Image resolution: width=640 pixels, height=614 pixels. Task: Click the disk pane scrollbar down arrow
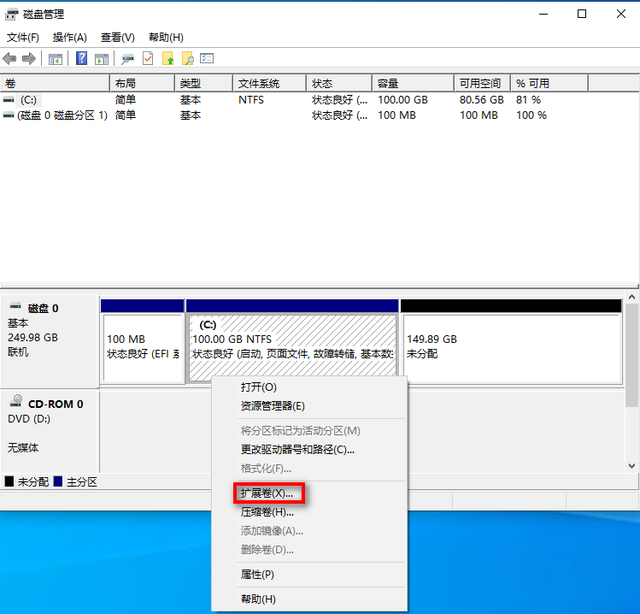(631, 466)
